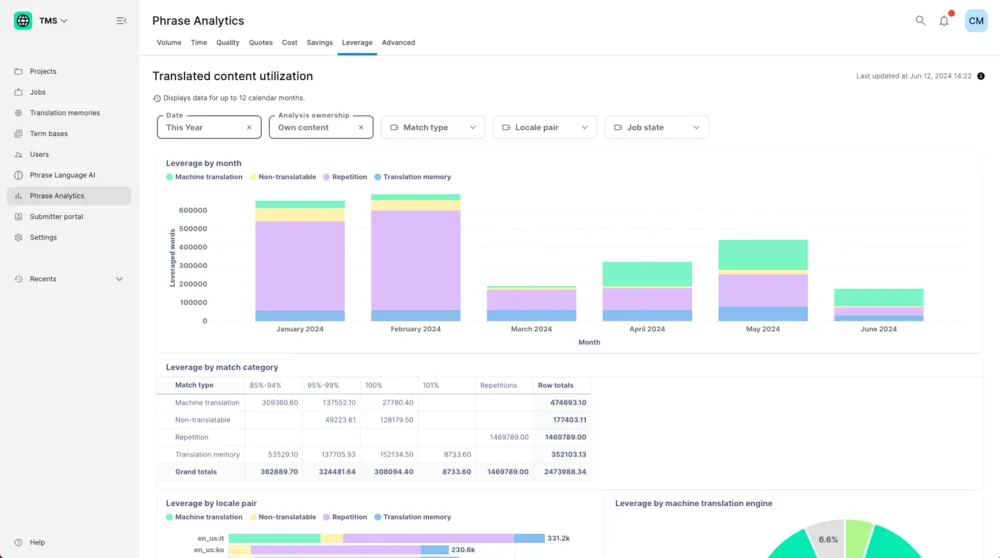Toggle Machine translation in the locale pair legend
1000x558 pixels.
(x=204, y=517)
